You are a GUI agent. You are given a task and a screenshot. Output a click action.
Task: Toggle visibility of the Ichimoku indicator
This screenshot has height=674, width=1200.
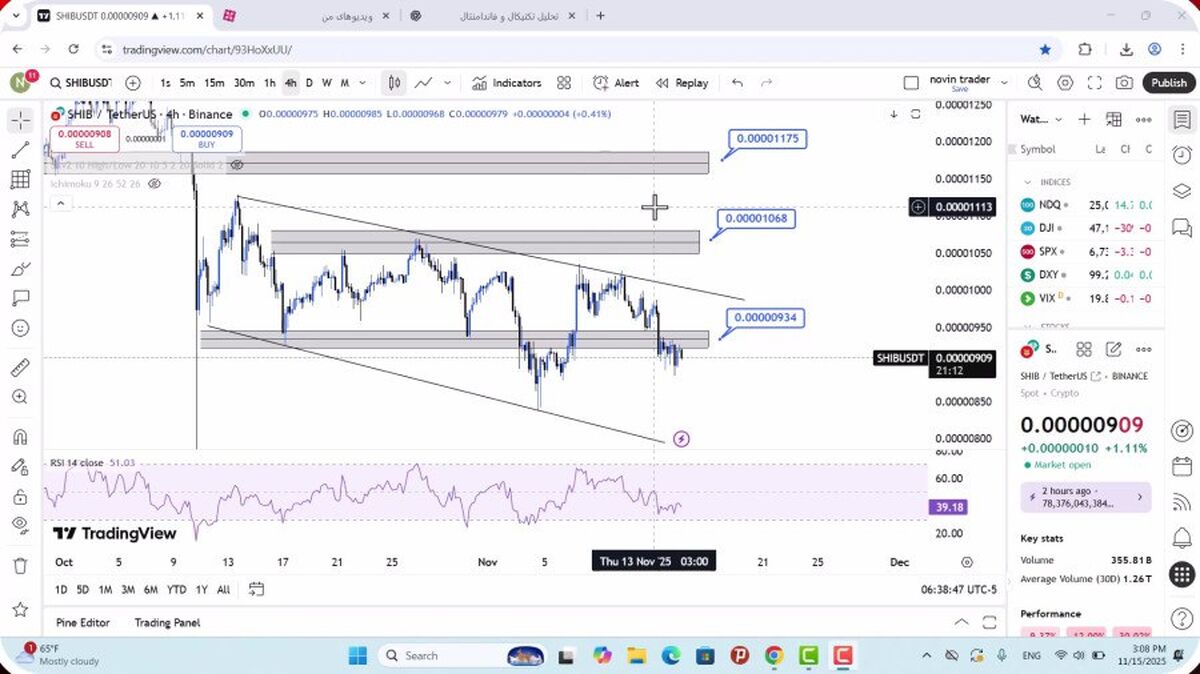click(x=155, y=184)
